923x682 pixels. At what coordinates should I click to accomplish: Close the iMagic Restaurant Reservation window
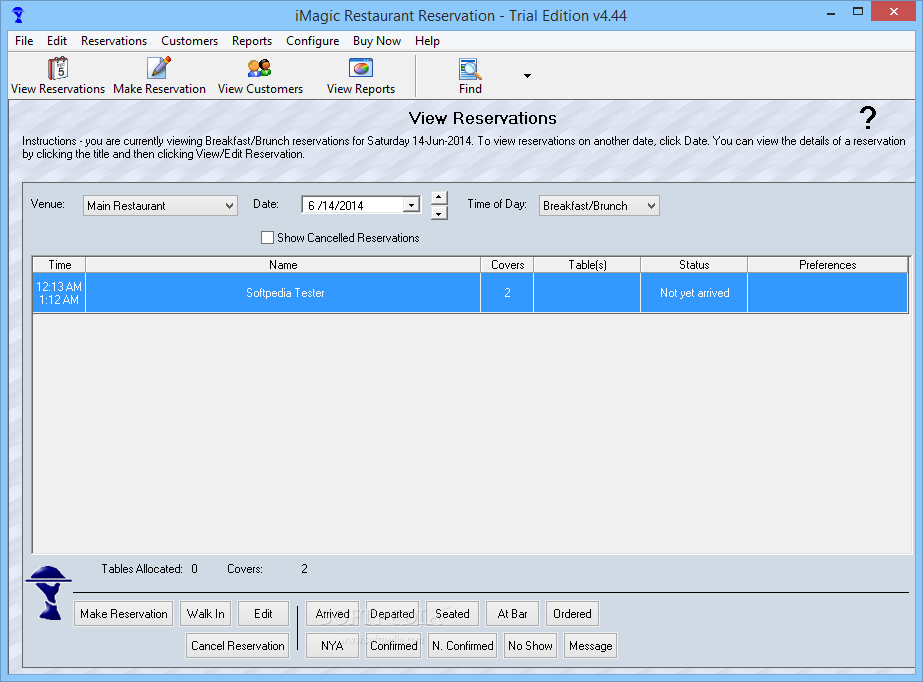pos(893,12)
